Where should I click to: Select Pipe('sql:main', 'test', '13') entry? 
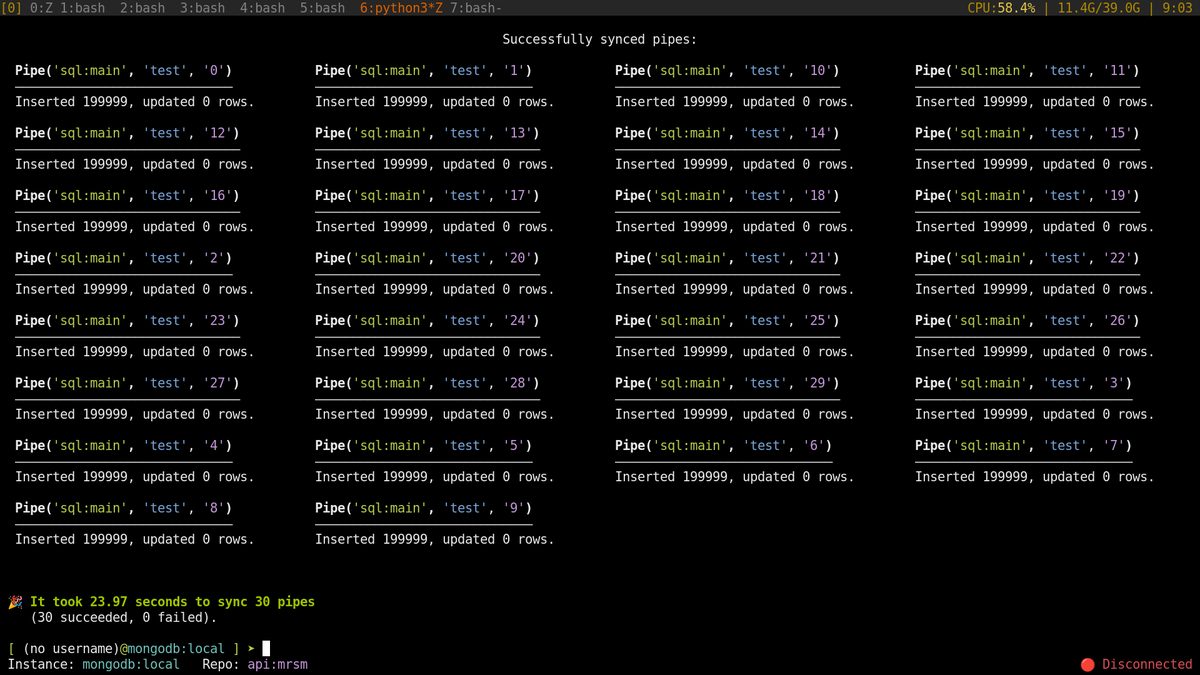pos(427,133)
